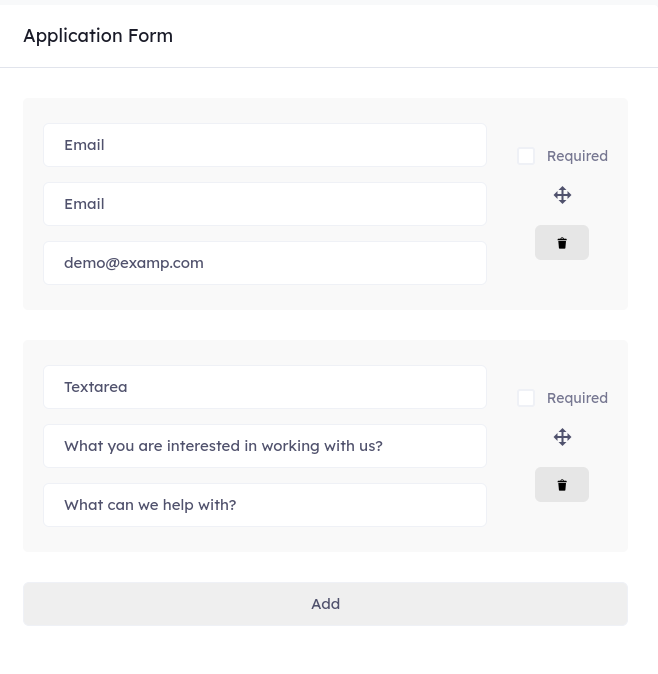Tick Required checkbox for the Textarea field
This screenshot has width=658, height=674.
pos(526,398)
